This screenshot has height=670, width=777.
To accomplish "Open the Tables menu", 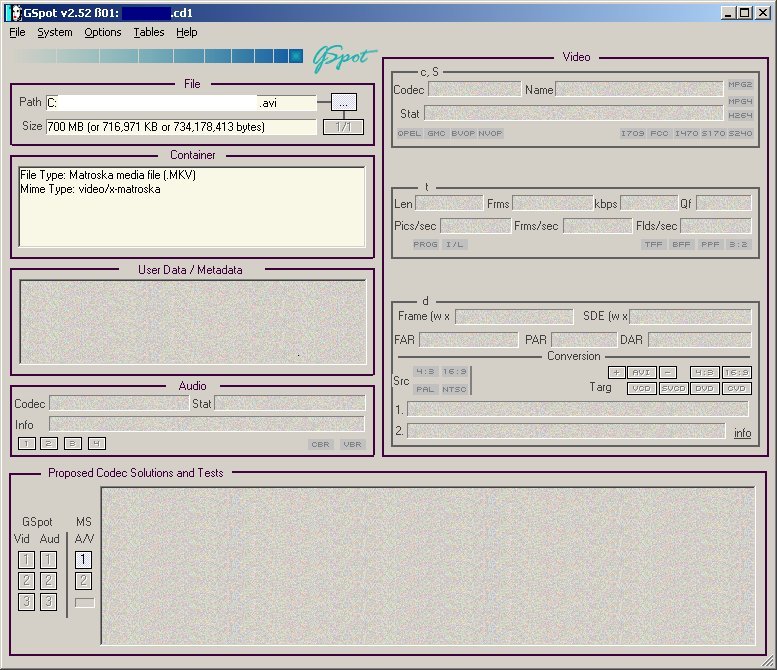I will tap(149, 32).
